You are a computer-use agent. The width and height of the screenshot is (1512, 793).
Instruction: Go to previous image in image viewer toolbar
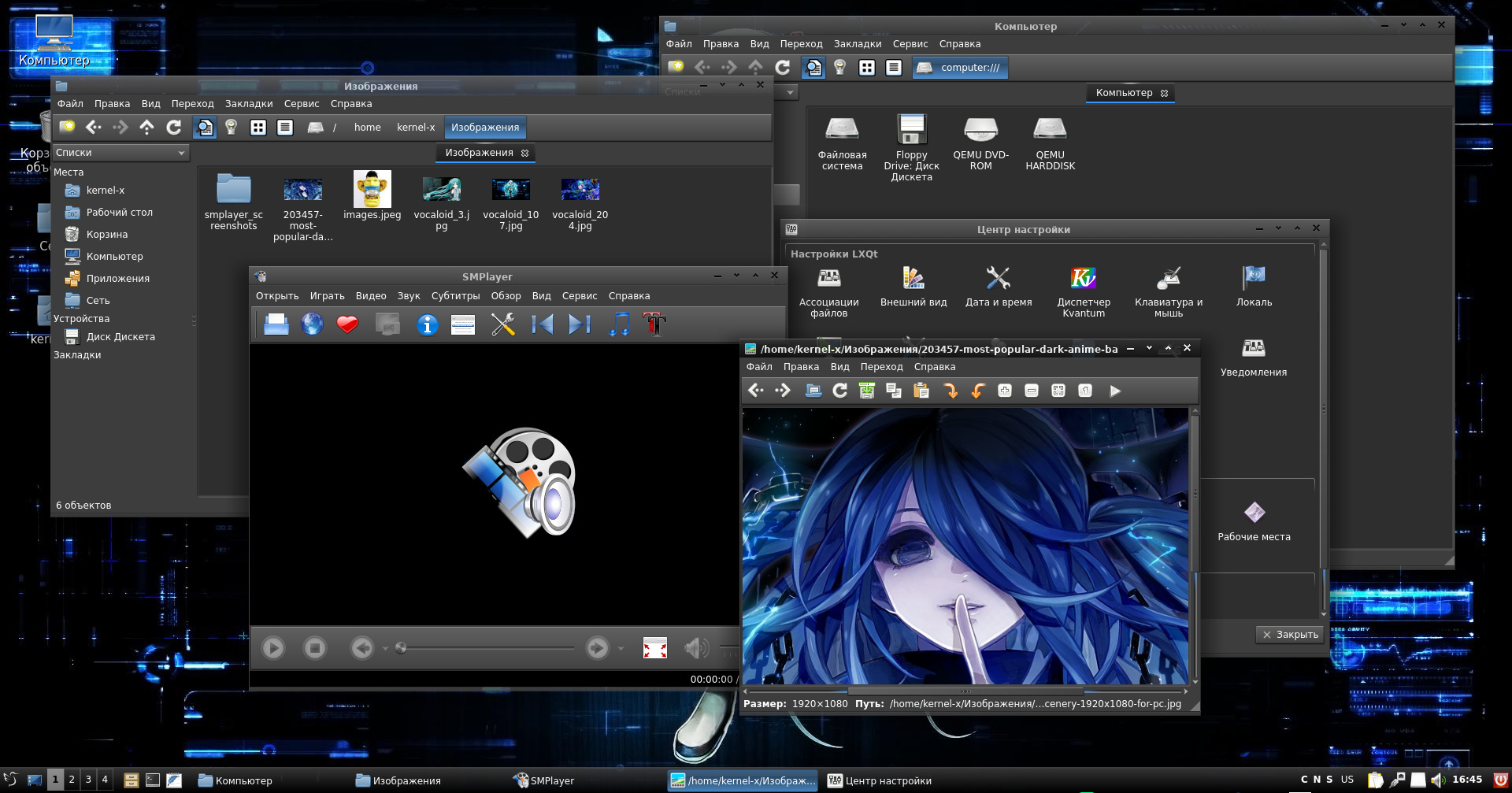pyautogui.click(x=756, y=391)
